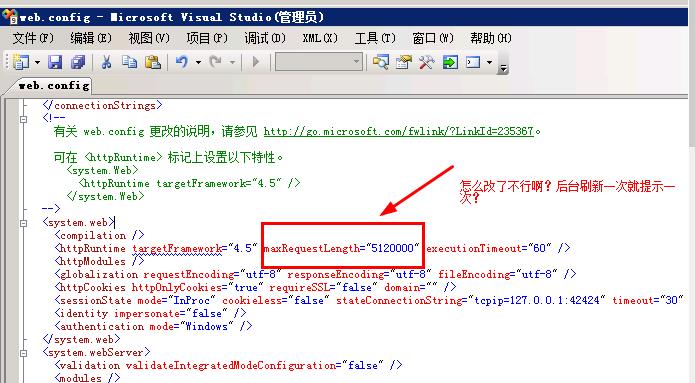Click the responseEncoding="utf-8" attribute

(359, 274)
